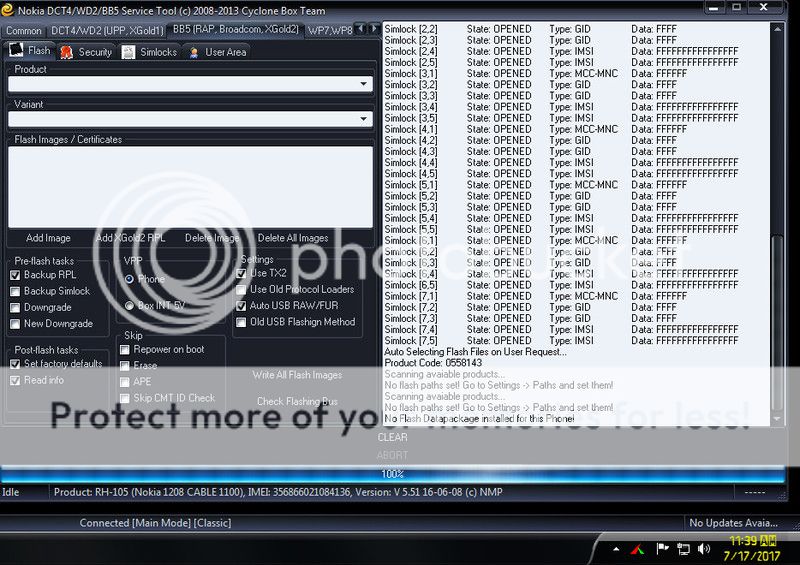
Task: Click the Action Center flag icon
Action: [x=661, y=548]
